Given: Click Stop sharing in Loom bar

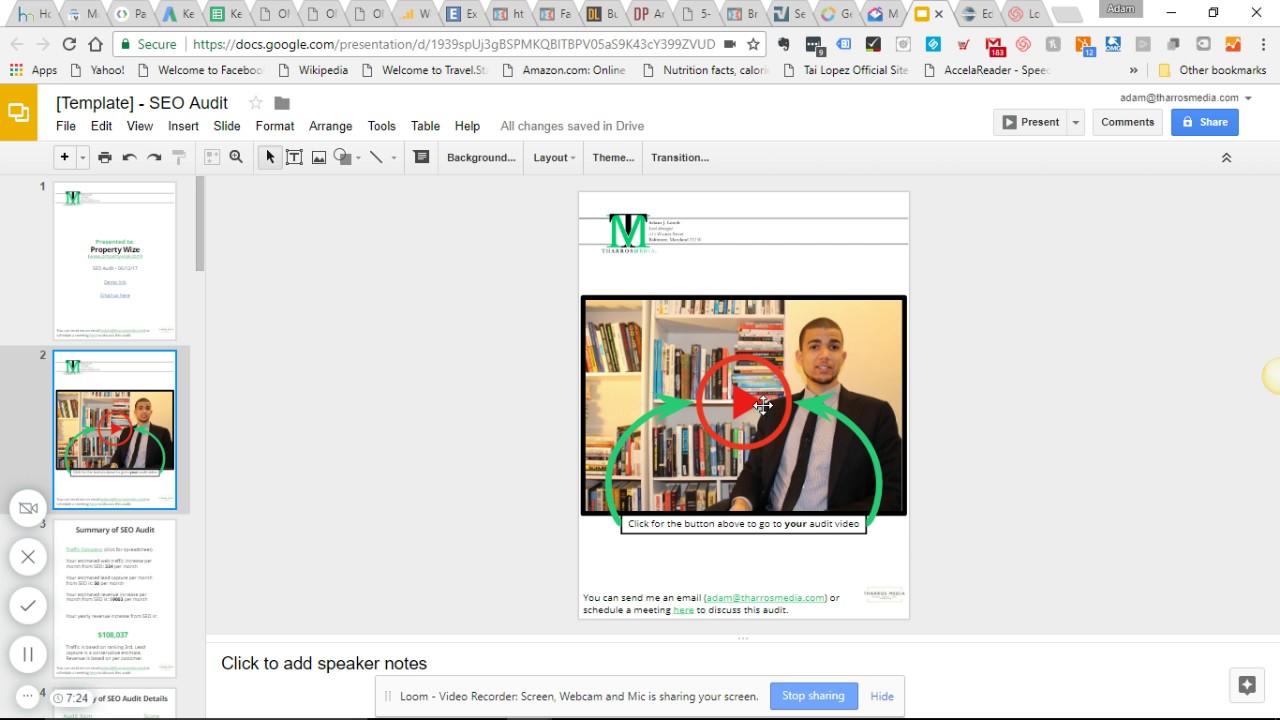Looking at the screenshot, I should (x=813, y=696).
